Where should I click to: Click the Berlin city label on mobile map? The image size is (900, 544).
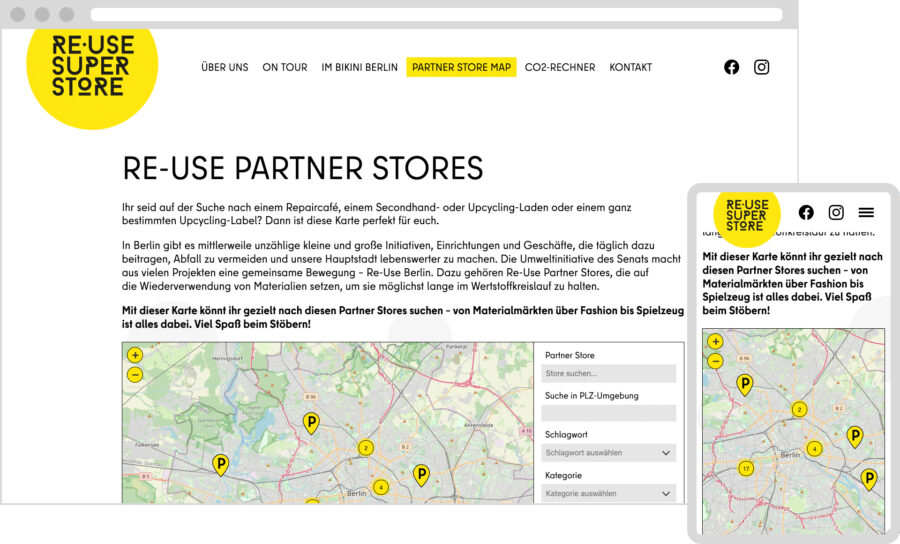point(790,454)
